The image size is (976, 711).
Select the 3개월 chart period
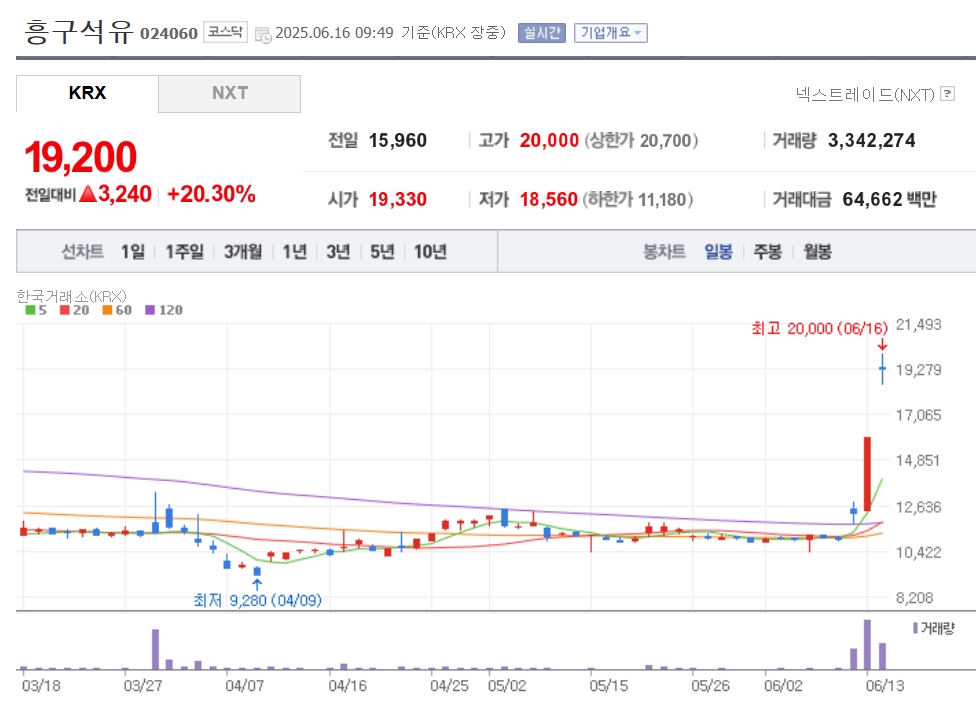(243, 252)
